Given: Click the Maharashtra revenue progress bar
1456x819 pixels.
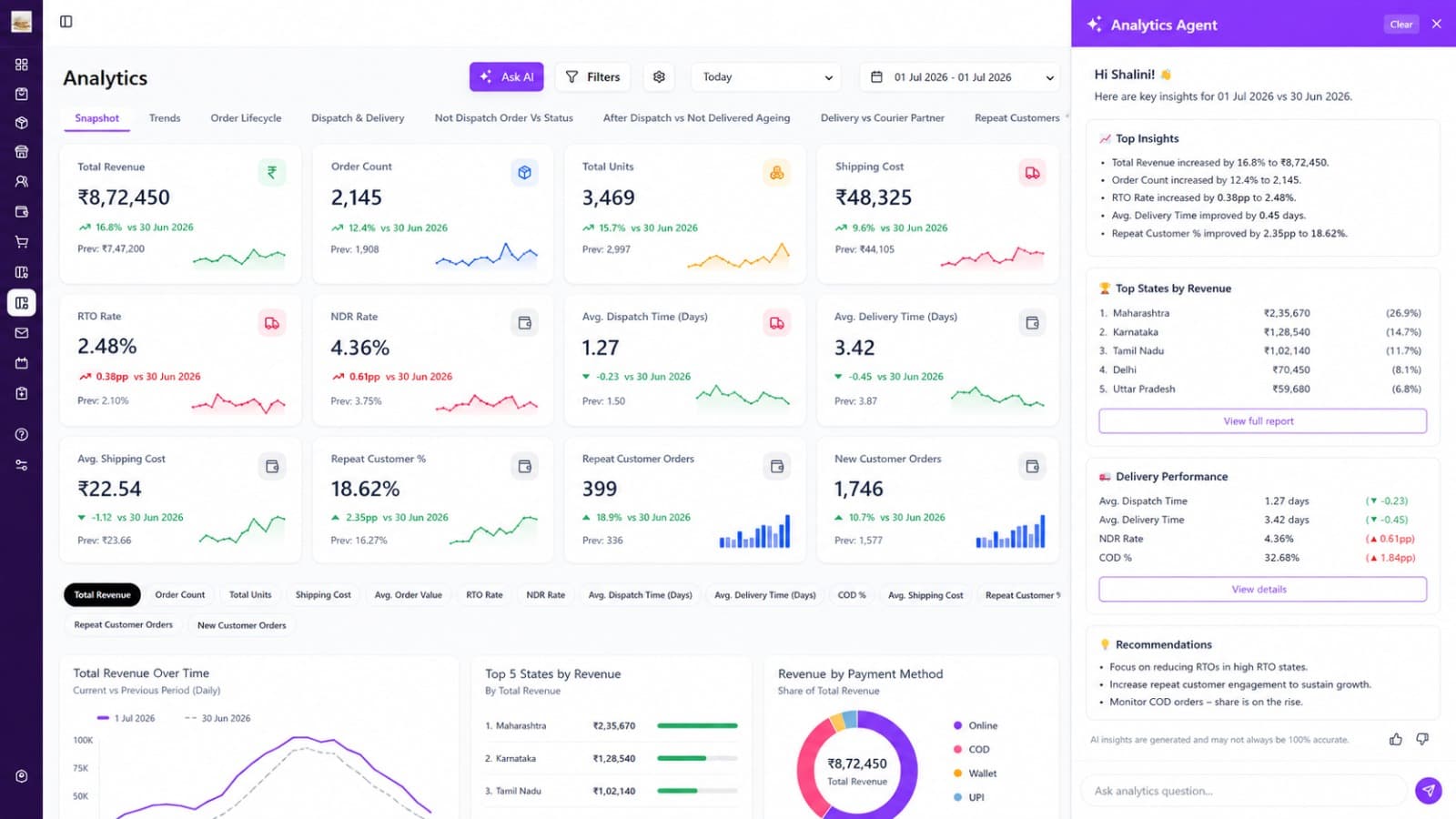Looking at the screenshot, I should (x=697, y=726).
